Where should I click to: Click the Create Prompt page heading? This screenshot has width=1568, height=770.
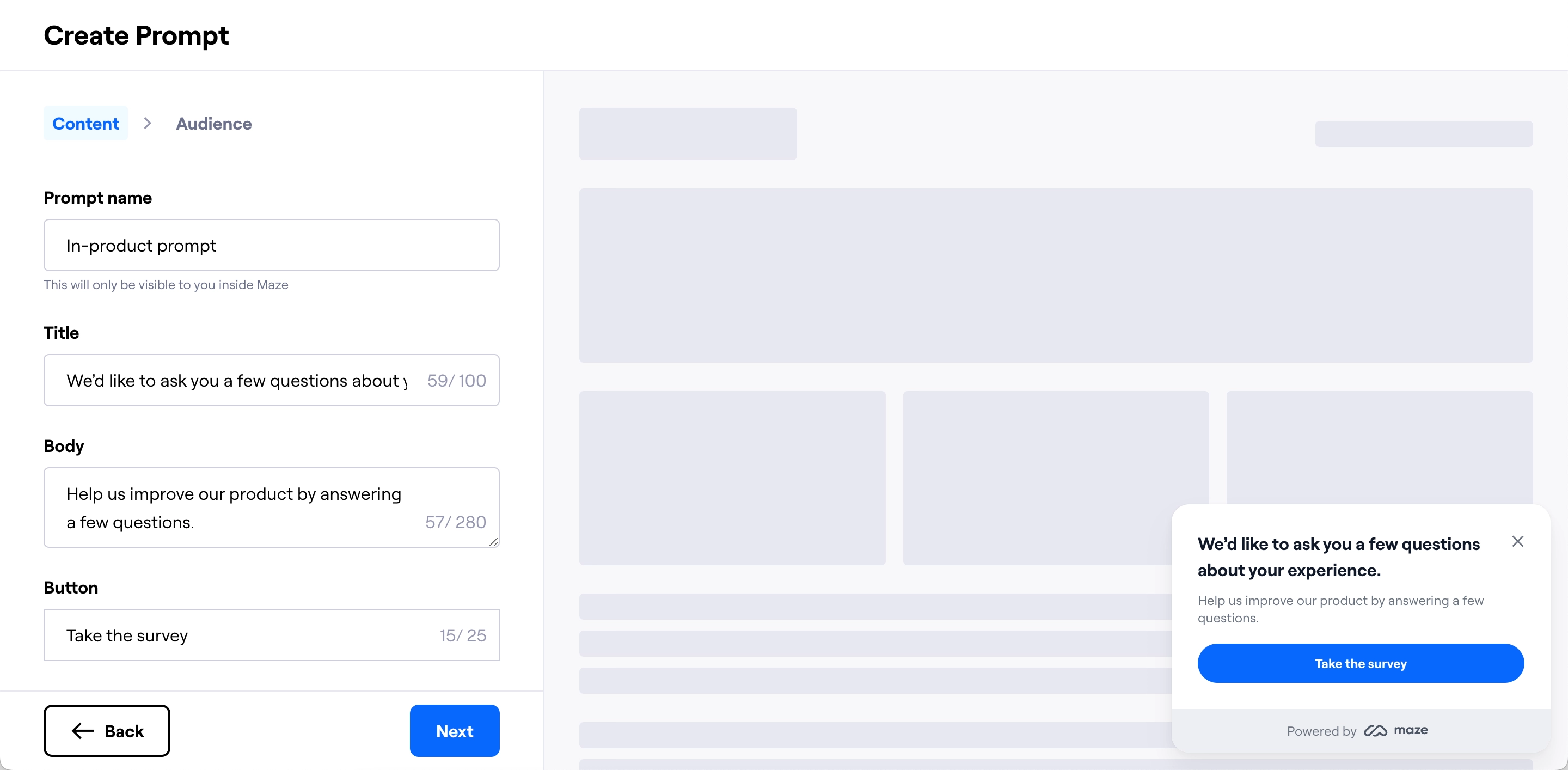136,36
